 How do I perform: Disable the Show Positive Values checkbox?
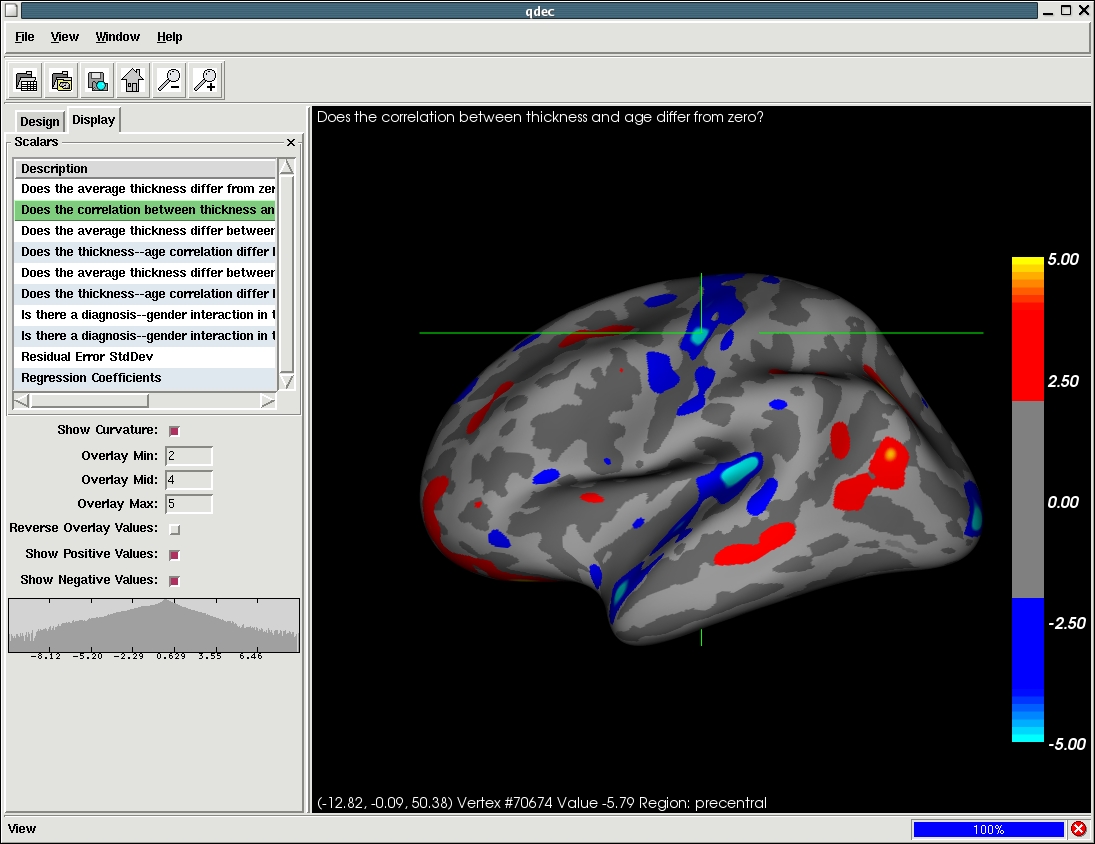click(174, 555)
